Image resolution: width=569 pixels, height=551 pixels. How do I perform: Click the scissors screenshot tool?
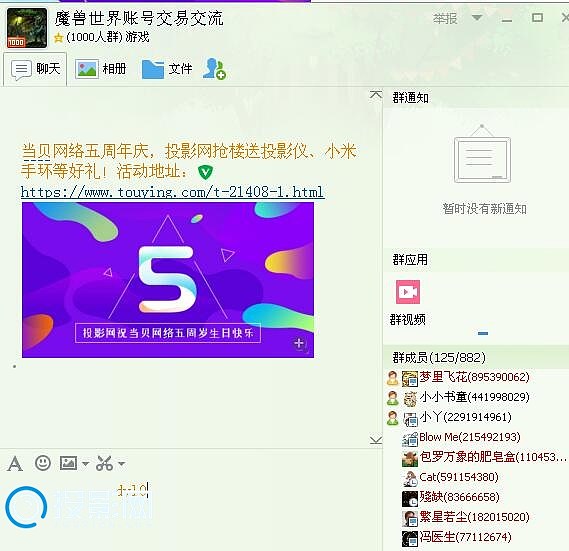(x=105, y=463)
